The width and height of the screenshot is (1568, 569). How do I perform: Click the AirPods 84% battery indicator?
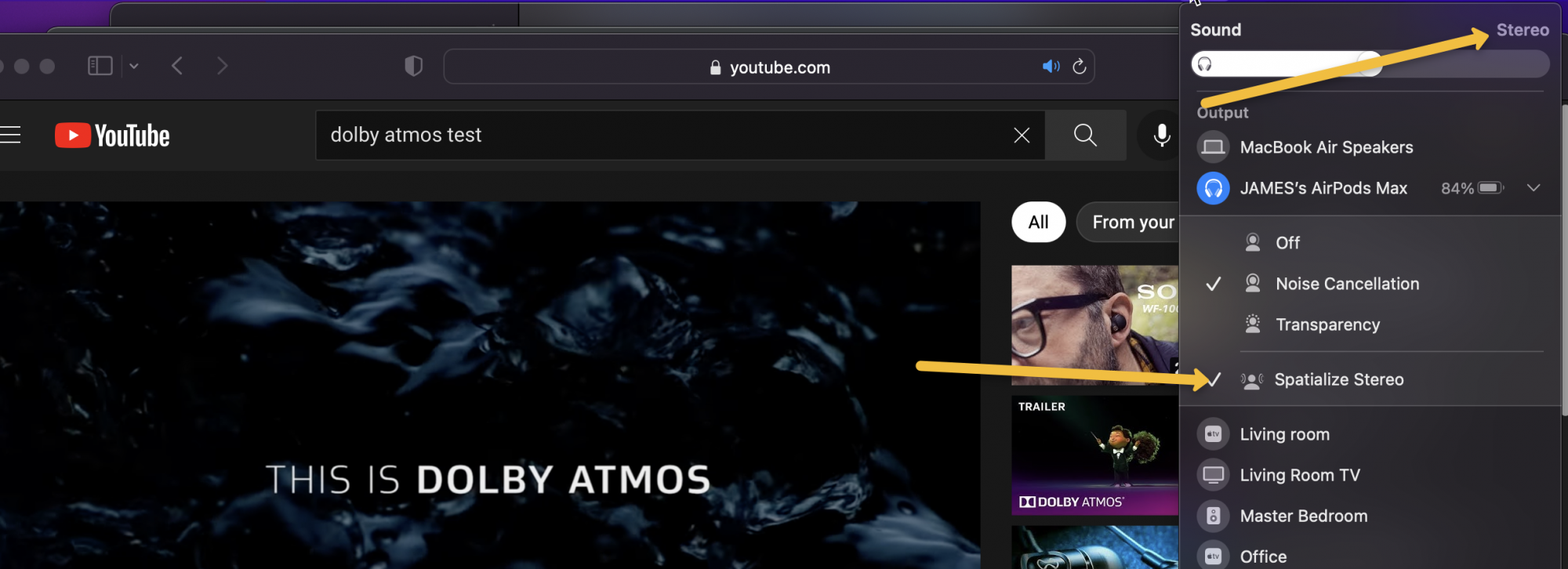(1472, 188)
